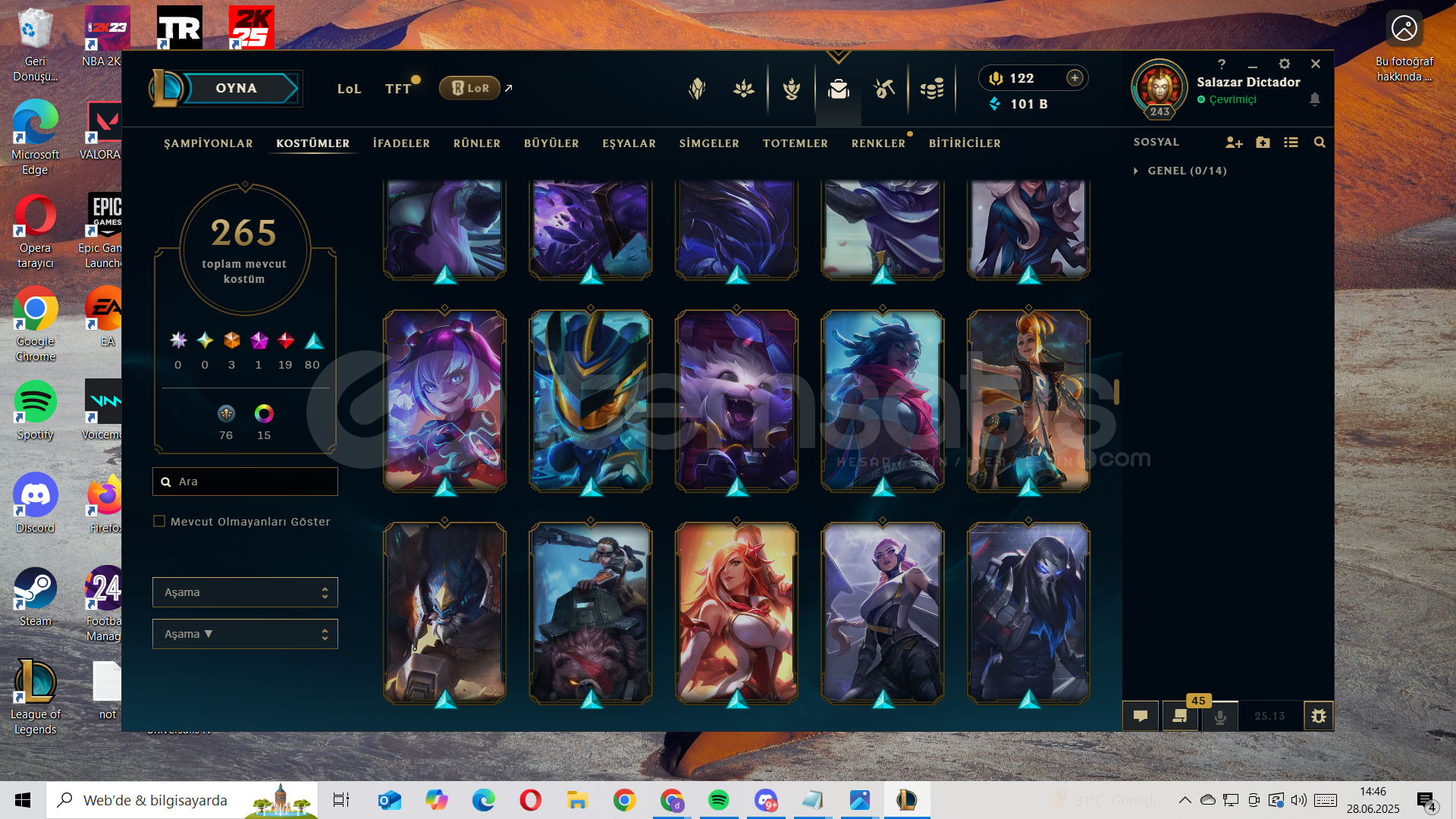Click the Legends of Runeterra LoR button
The height and width of the screenshot is (819, 1456).
(470, 88)
